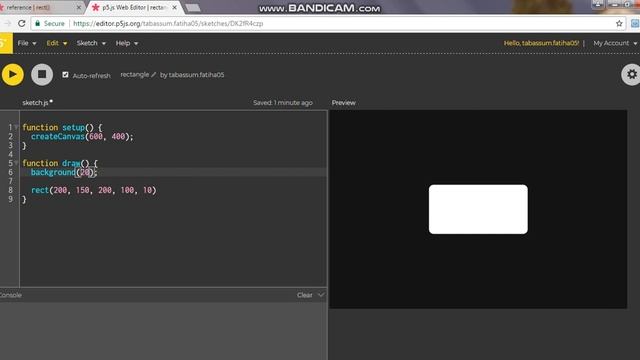
Task: Expand the My Account dropdown
Action: (615, 43)
